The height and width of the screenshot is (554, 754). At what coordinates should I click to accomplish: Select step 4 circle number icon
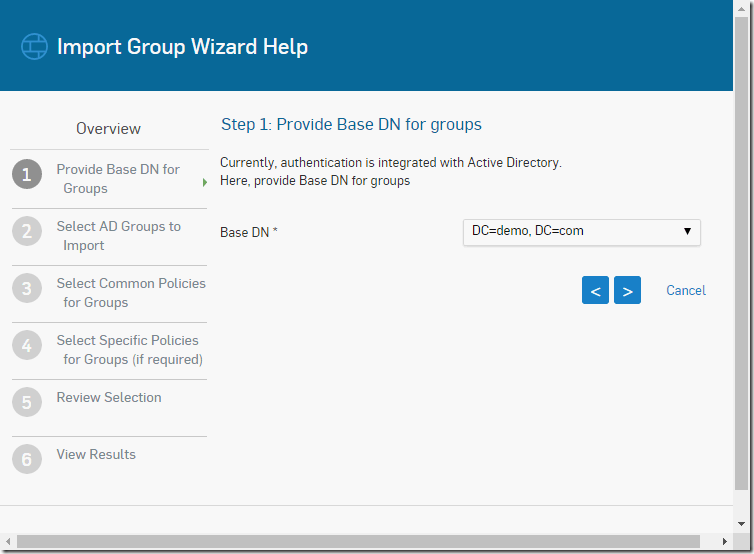27,345
